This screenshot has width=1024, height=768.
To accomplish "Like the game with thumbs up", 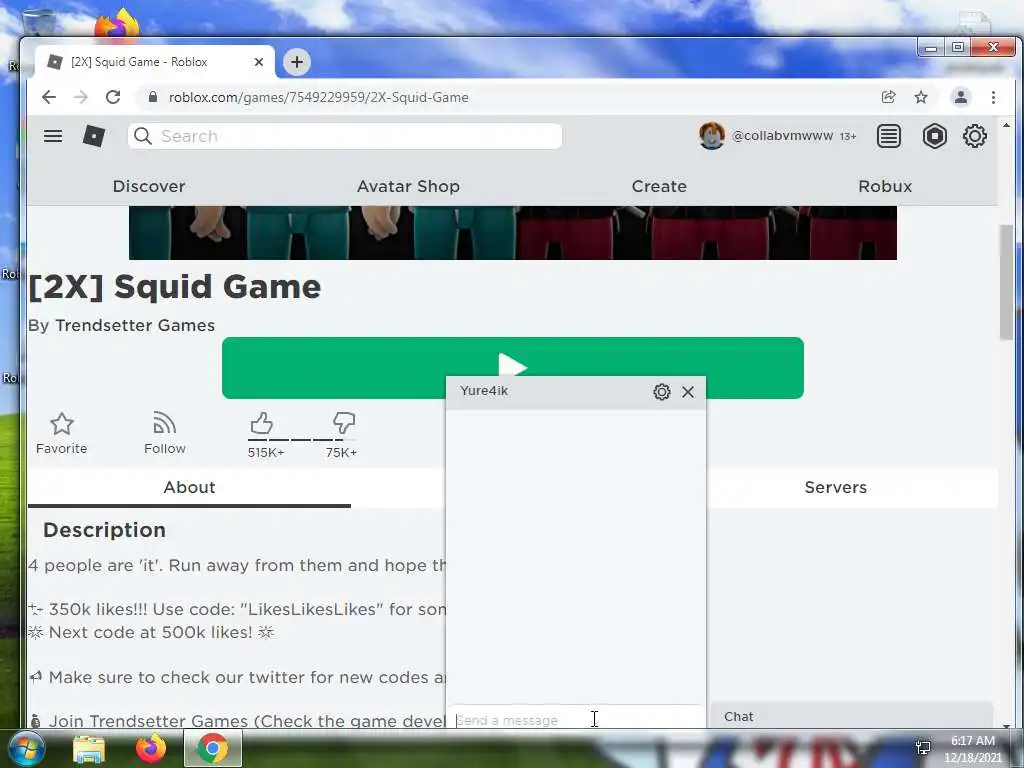I will click(261, 423).
